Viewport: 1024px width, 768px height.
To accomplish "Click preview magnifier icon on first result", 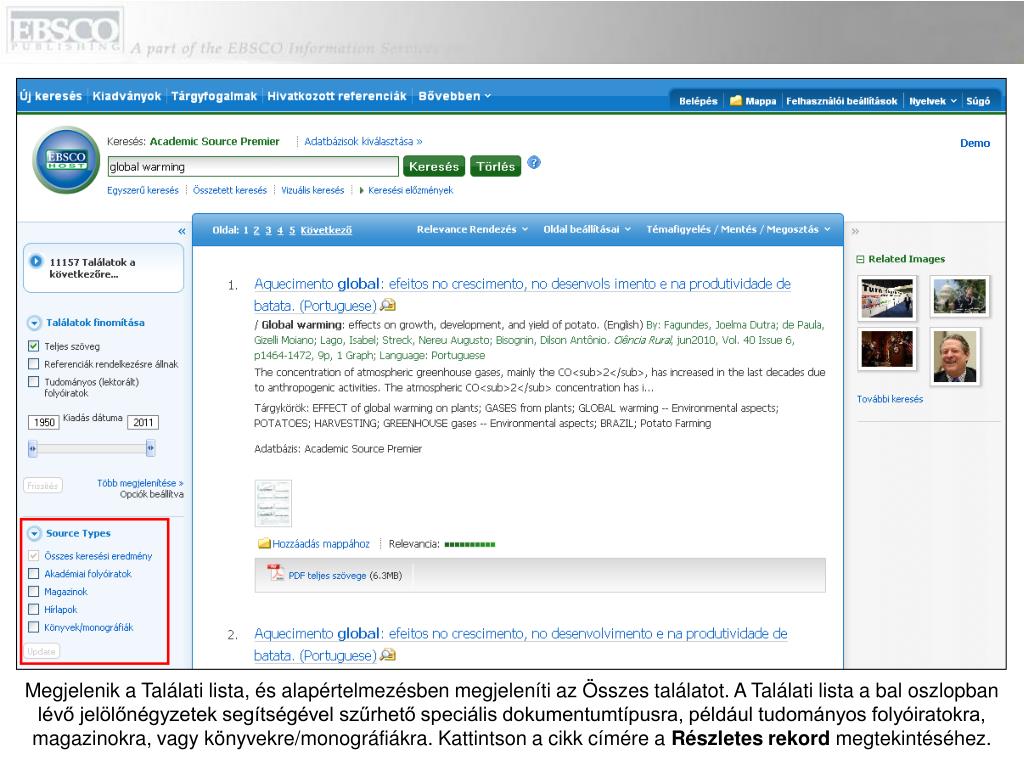I will tap(388, 305).
